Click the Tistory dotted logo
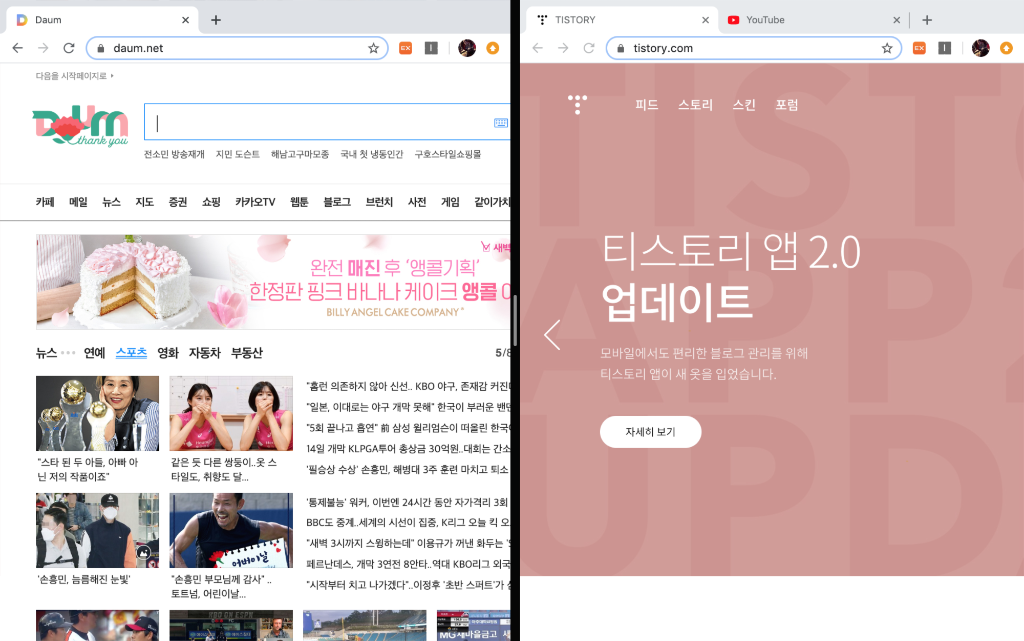The height and width of the screenshot is (641, 1024). pos(577,104)
